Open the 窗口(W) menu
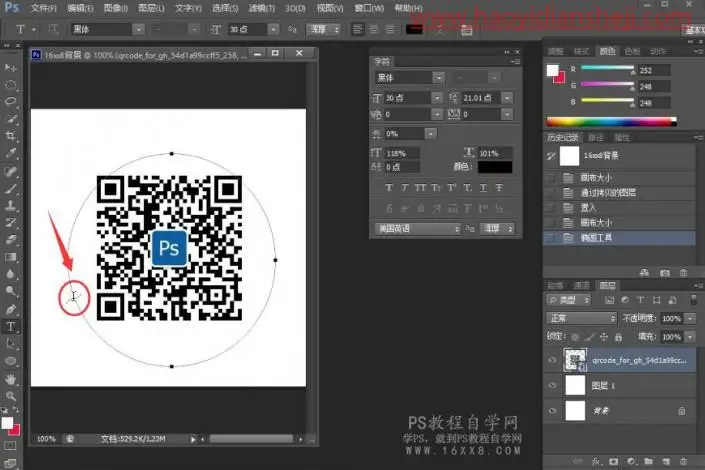 pos(369,8)
